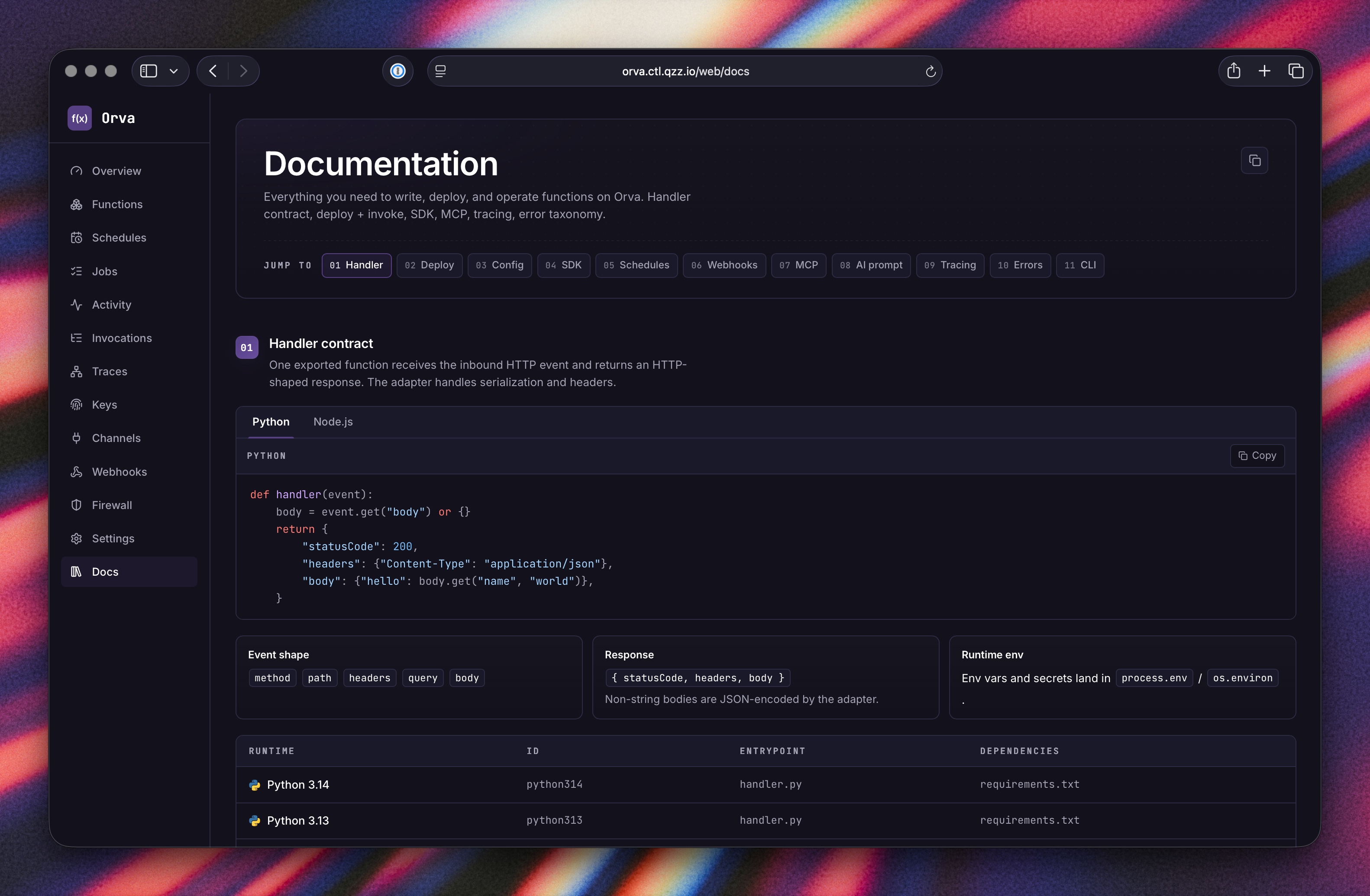Open the Overview gauge icon in sidebar
This screenshot has width=1370, height=896.
click(77, 171)
